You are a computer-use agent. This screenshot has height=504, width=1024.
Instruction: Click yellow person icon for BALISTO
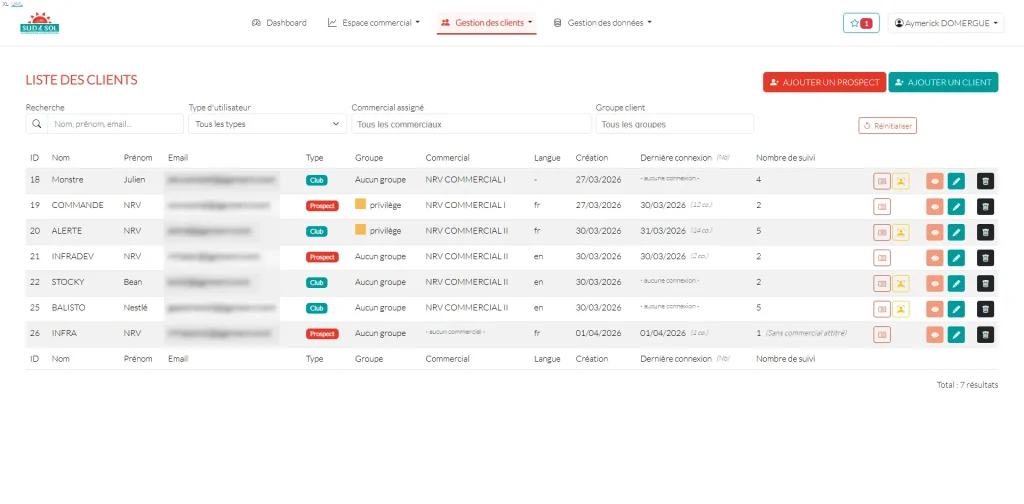[x=901, y=309]
